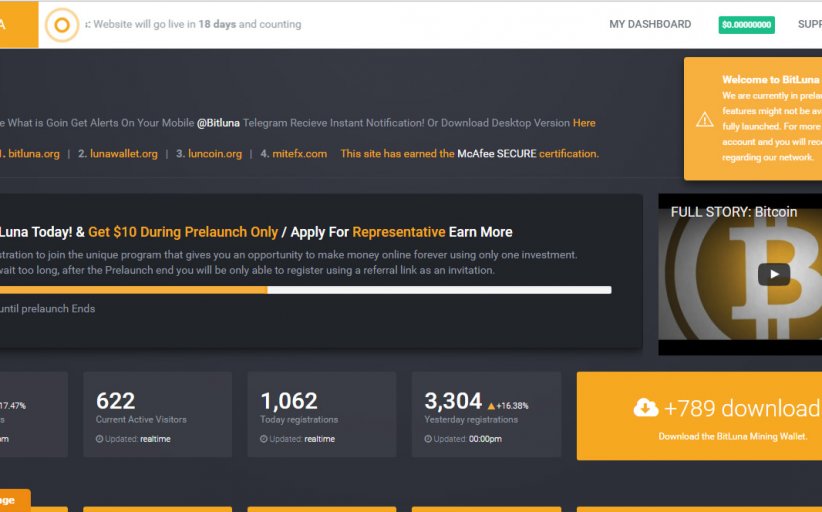The width and height of the screenshot is (822, 512).
Task: Click clock icon under Yesterday registrations
Action: (x=428, y=439)
